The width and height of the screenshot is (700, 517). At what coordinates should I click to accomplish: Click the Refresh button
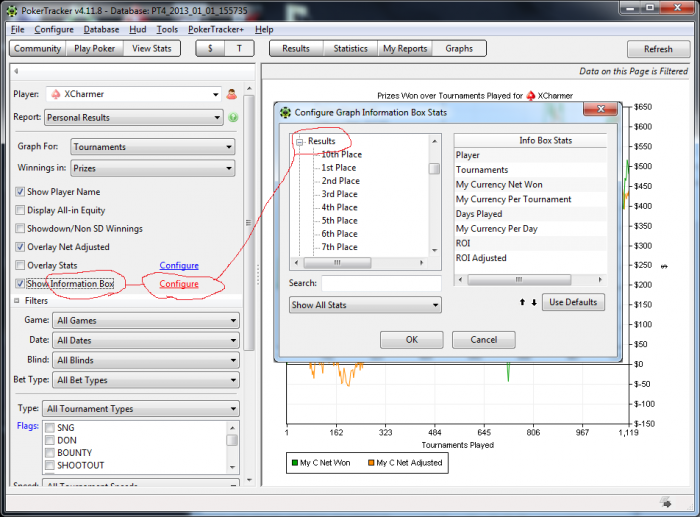658,49
